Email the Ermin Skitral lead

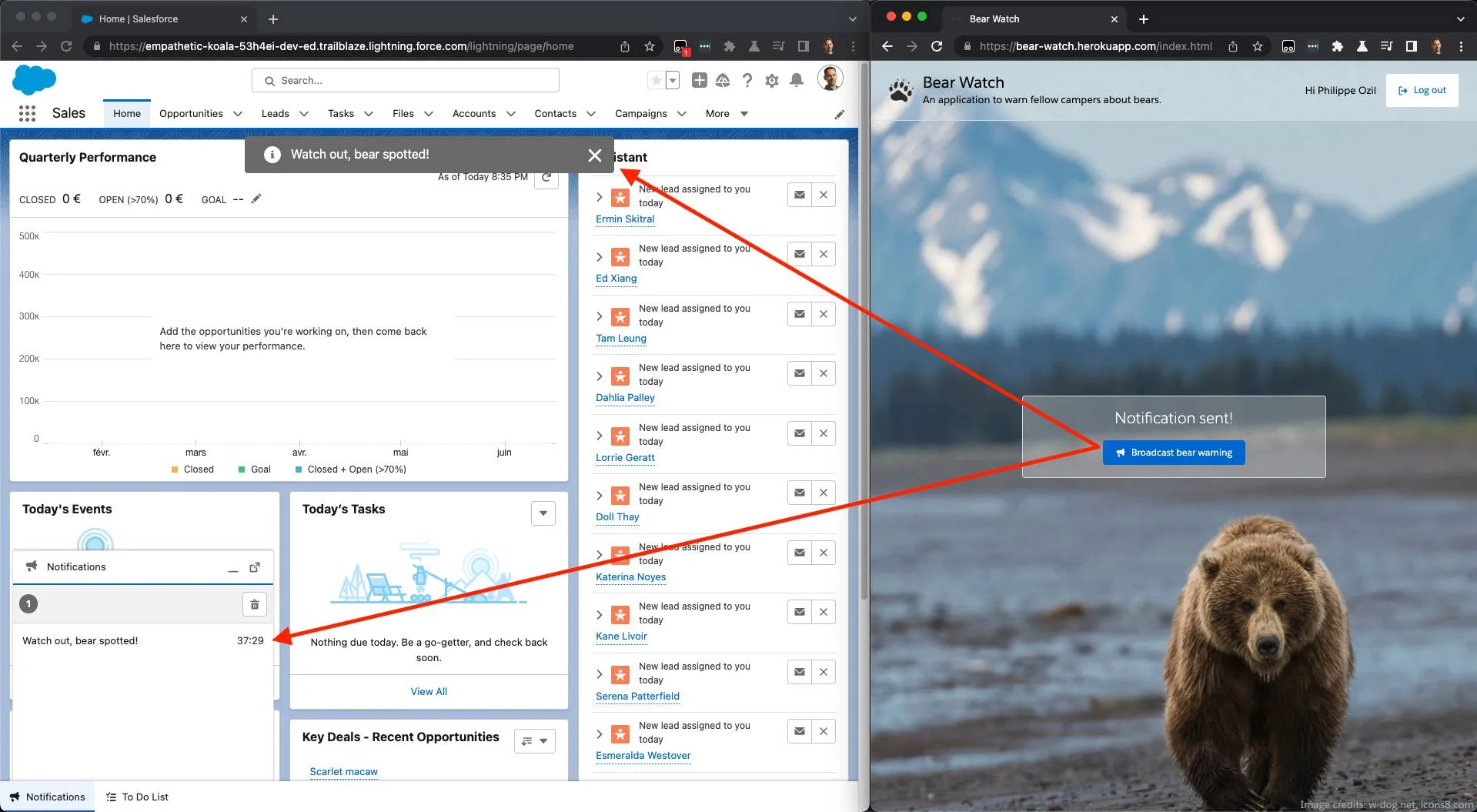[800, 195]
